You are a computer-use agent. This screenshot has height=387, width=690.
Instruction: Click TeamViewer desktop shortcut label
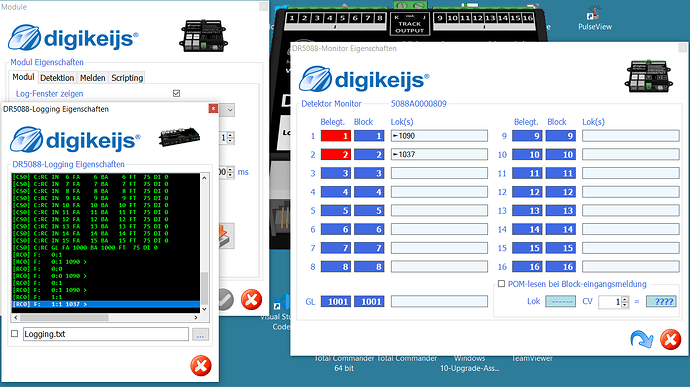(532, 358)
